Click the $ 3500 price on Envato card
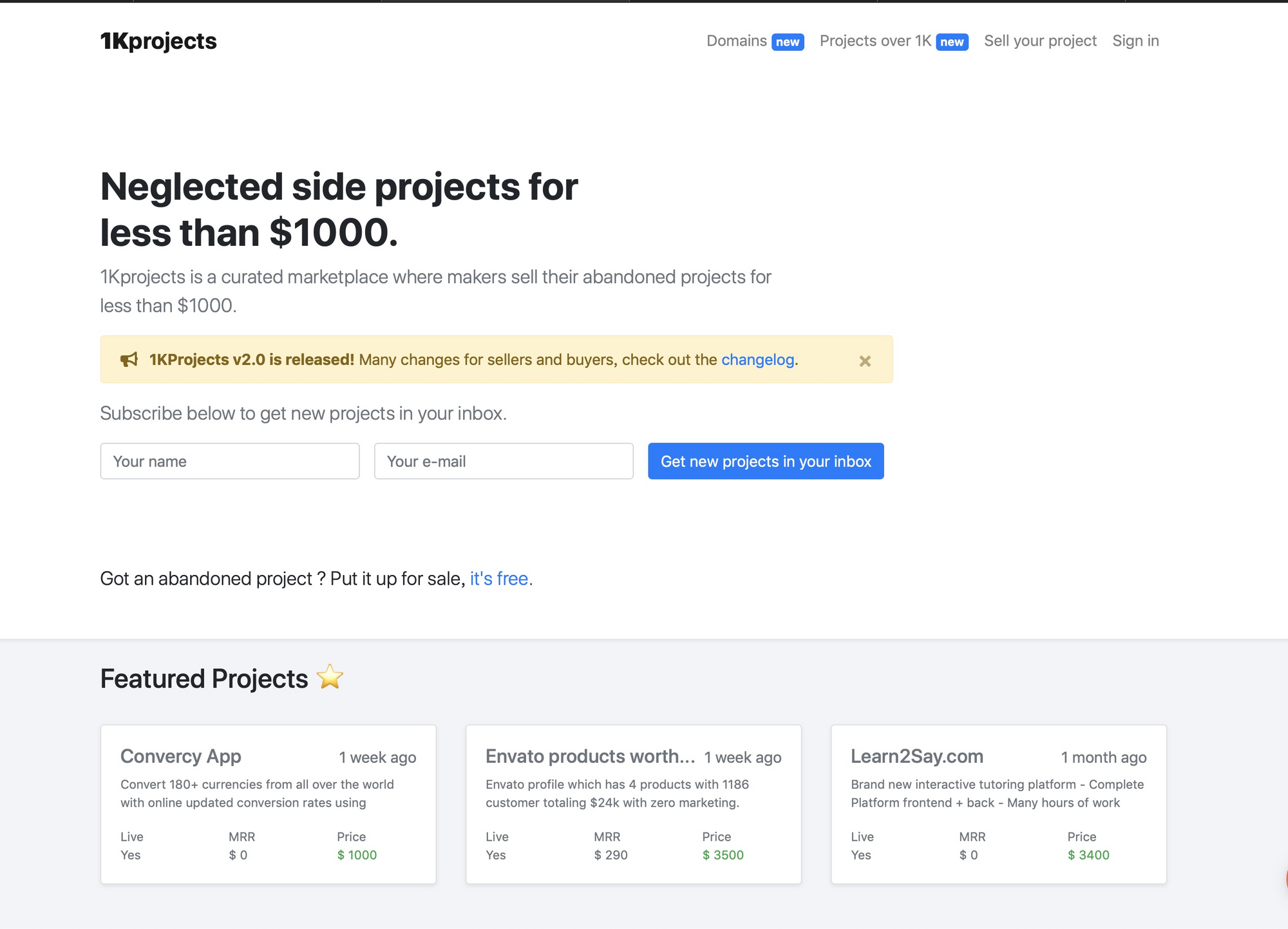The width and height of the screenshot is (1288, 929). 723,855
